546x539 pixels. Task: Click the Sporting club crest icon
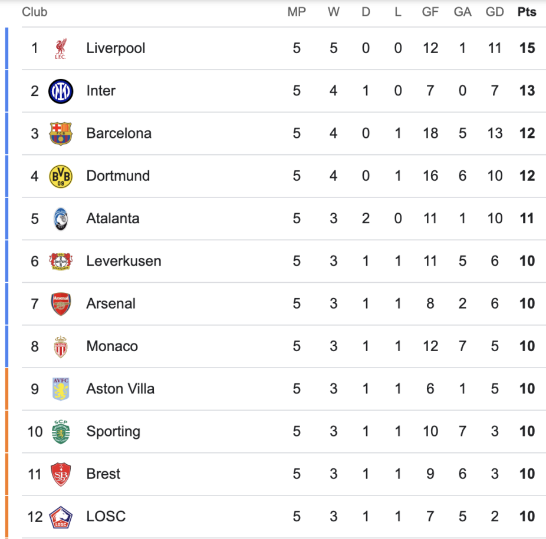61,432
